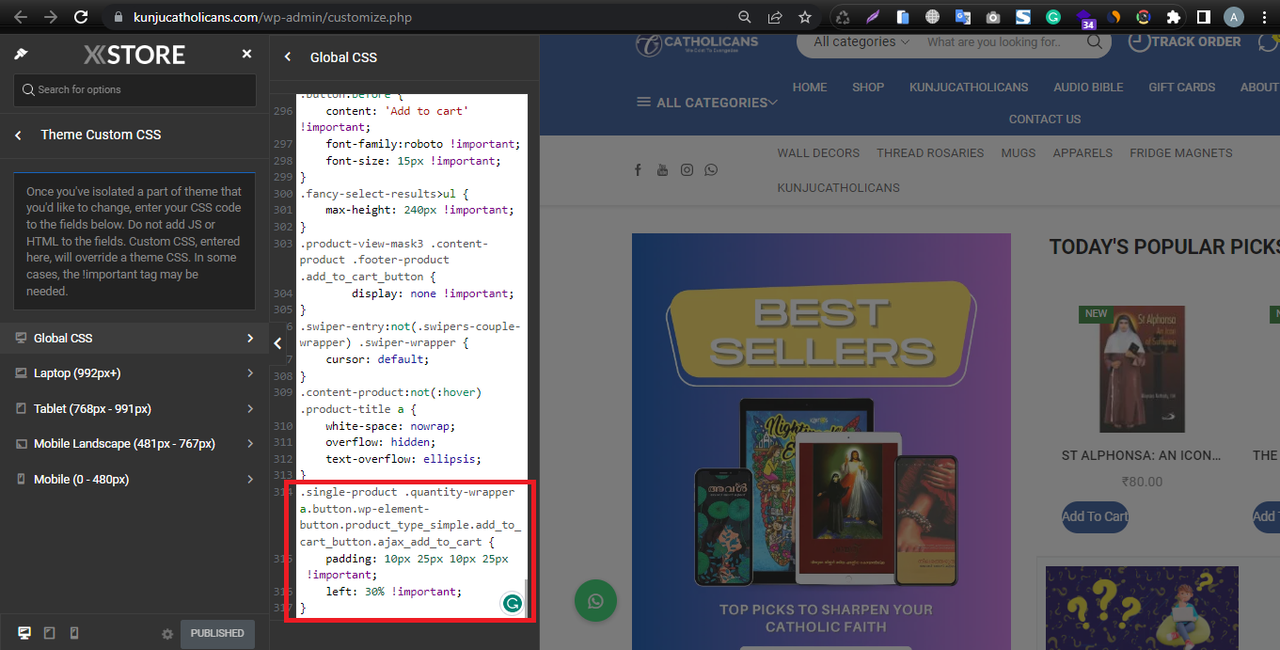This screenshot has width=1280, height=650.
Task: Open the Extensions puzzle menu
Action: tap(1173, 17)
